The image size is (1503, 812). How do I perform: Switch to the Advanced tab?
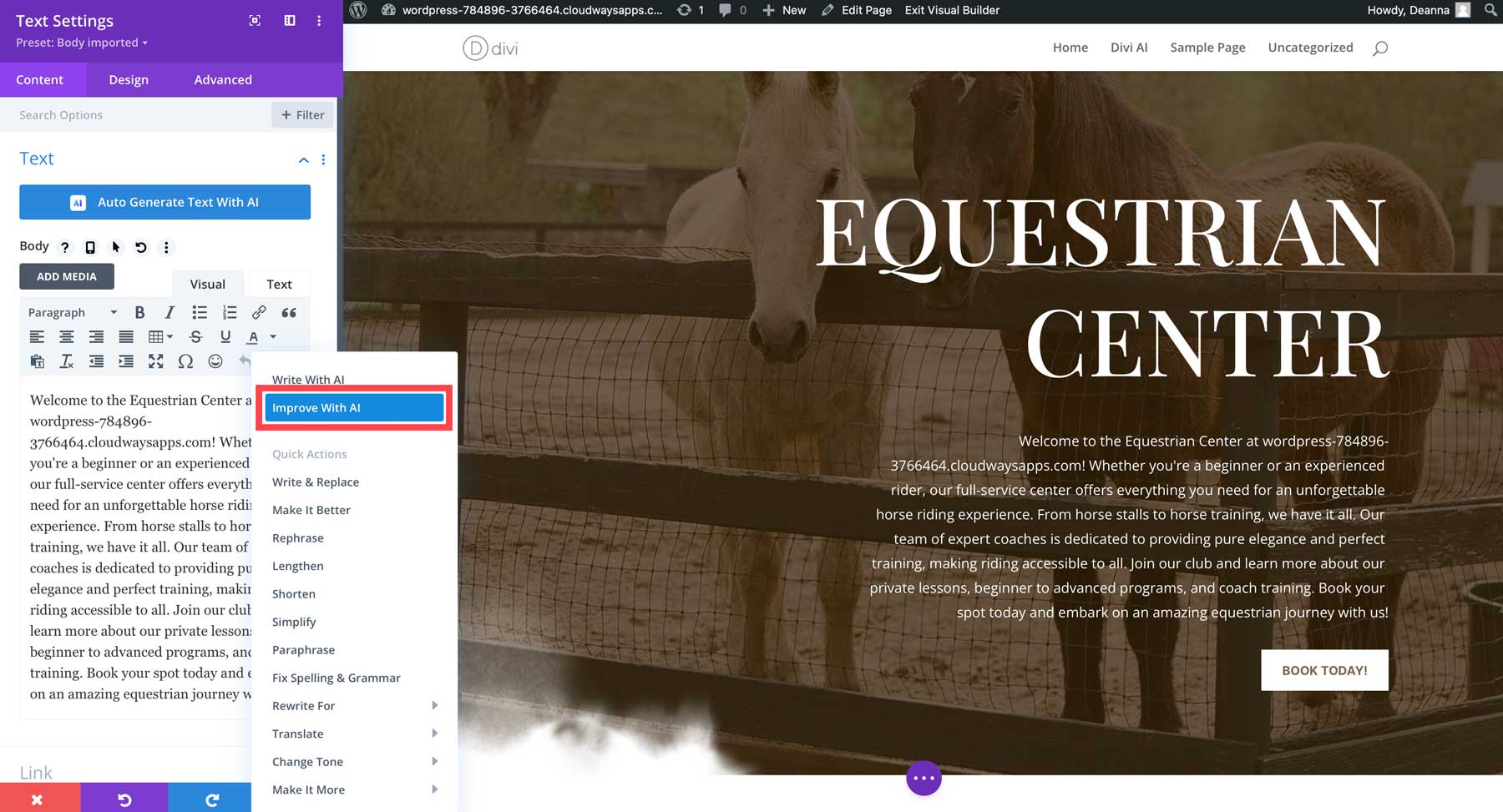223,80
